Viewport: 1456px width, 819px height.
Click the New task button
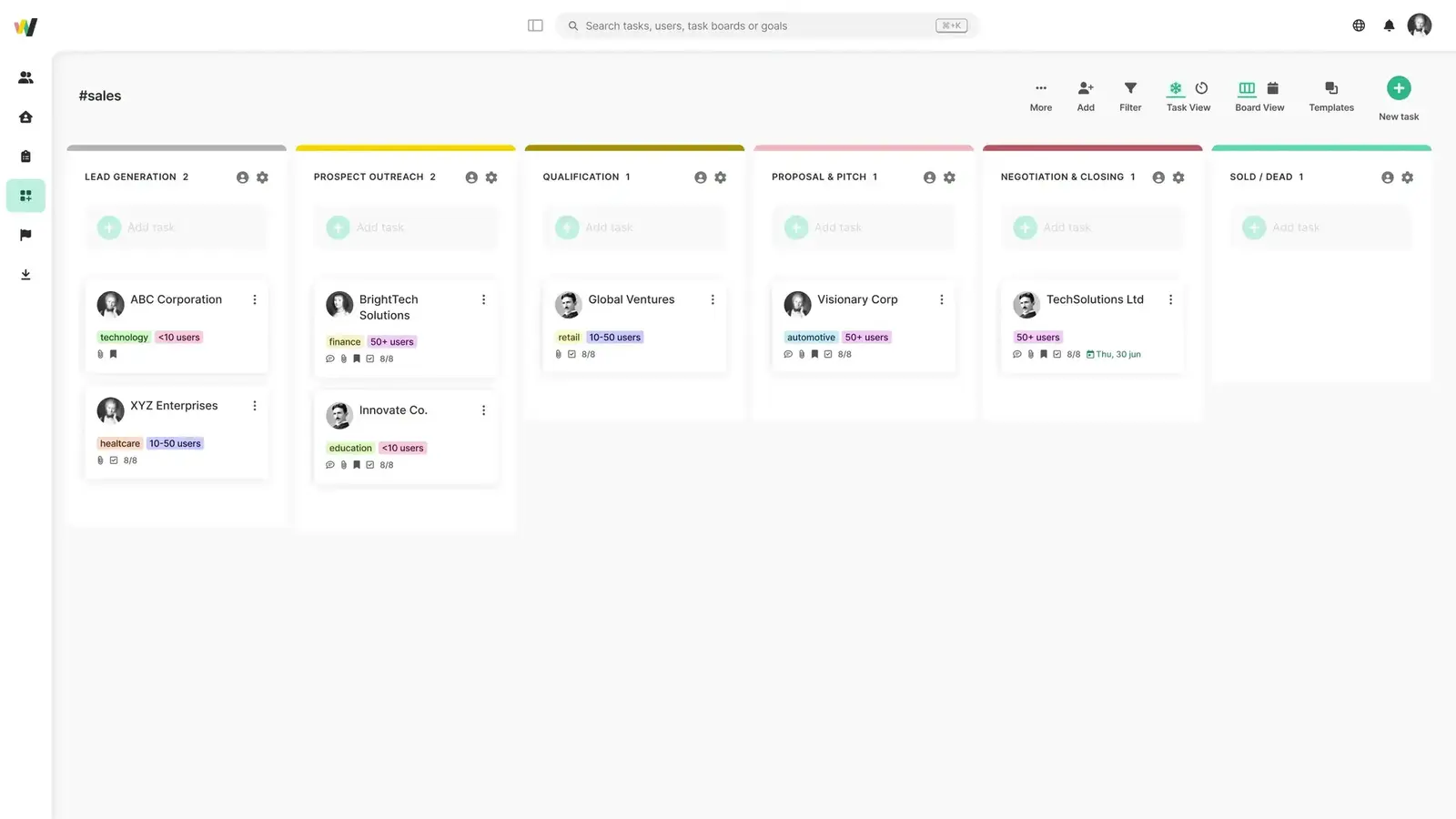click(1399, 88)
